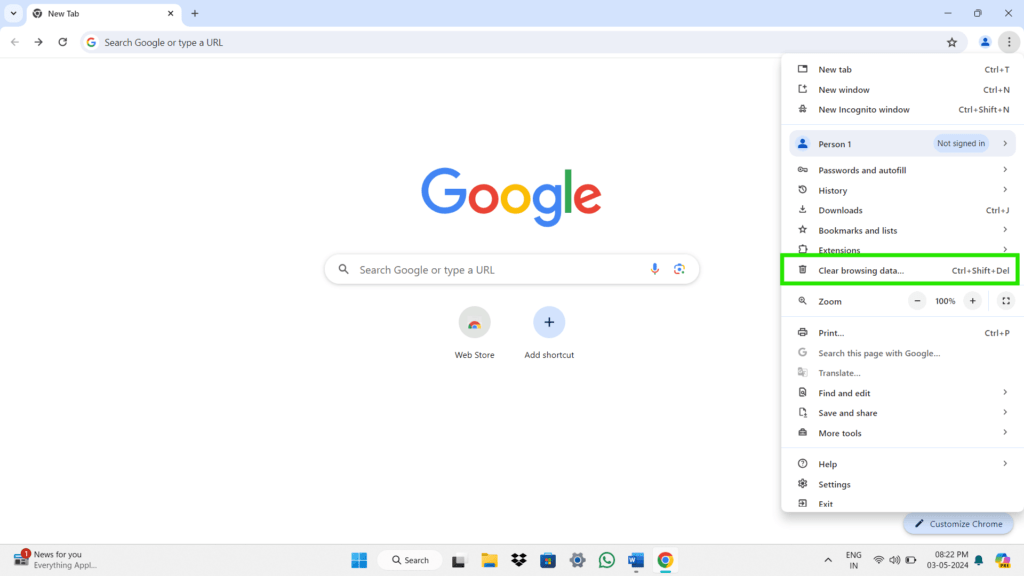Start voice search with the microphone icon
Image resolution: width=1024 pixels, height=576 pixels.
coord(654,269)
